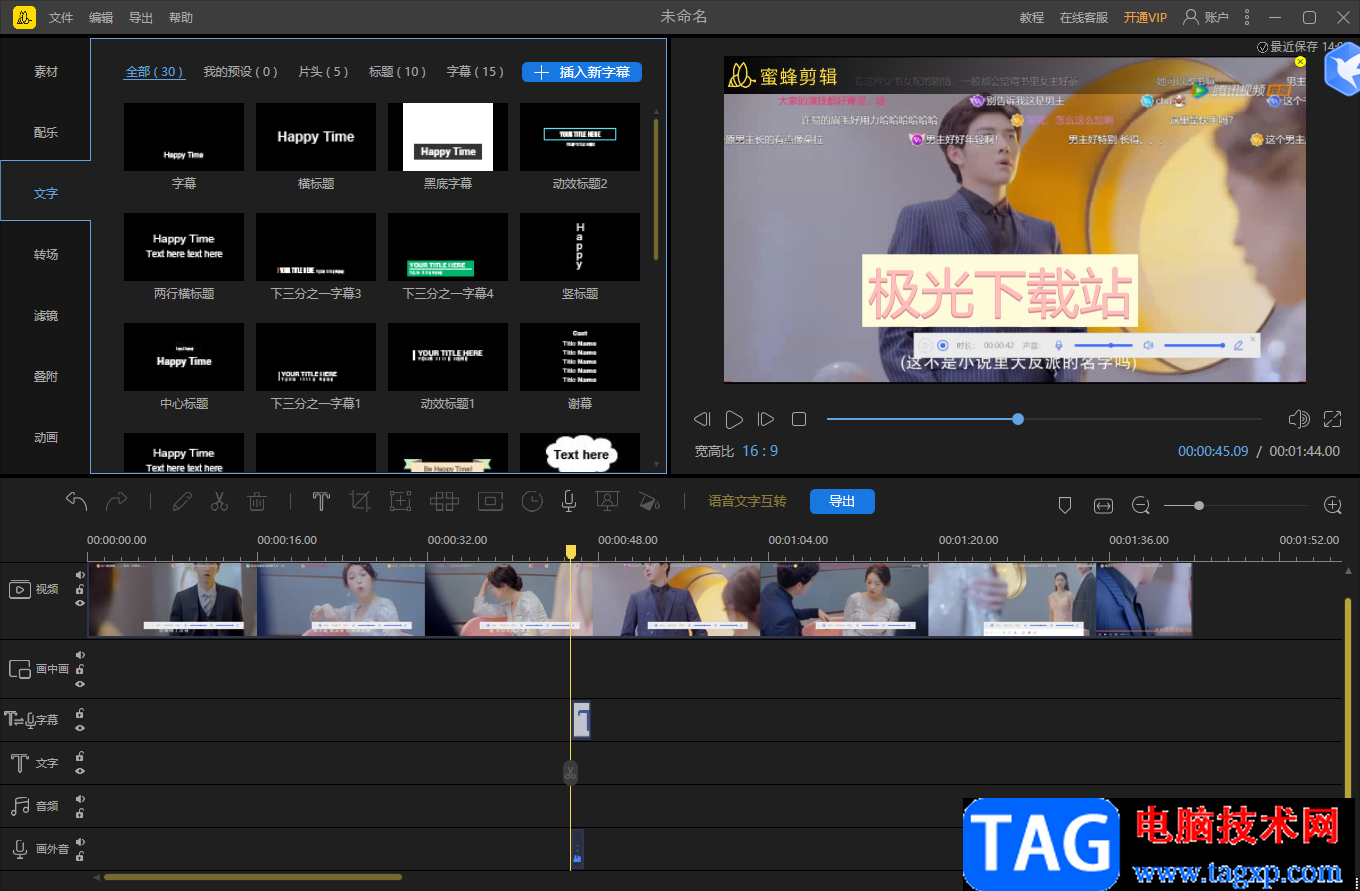This screenshot has height=891, width=1360.
Task: Lock the 文字 track
Action: [x=80, y=757]
